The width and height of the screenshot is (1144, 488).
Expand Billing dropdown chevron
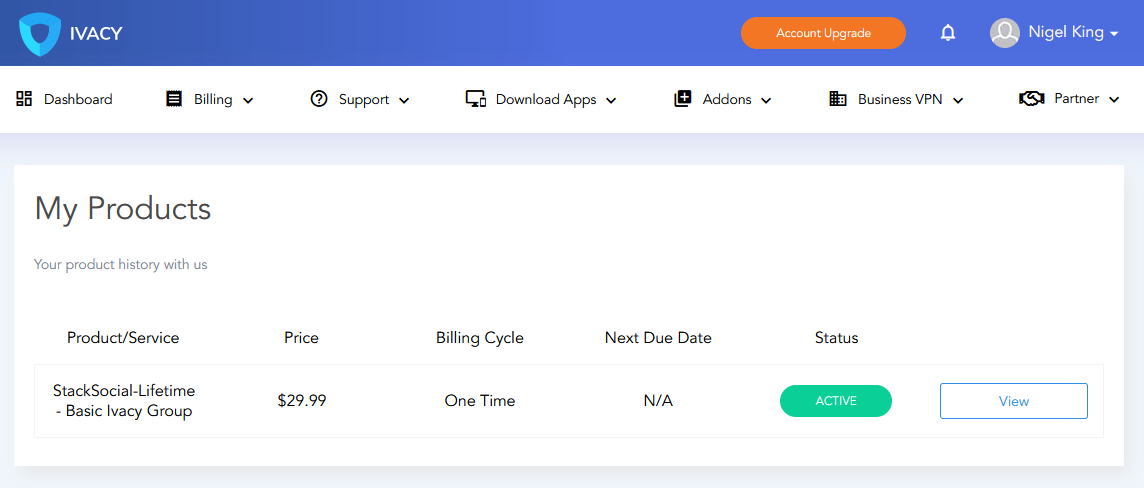tap(248, 101)
